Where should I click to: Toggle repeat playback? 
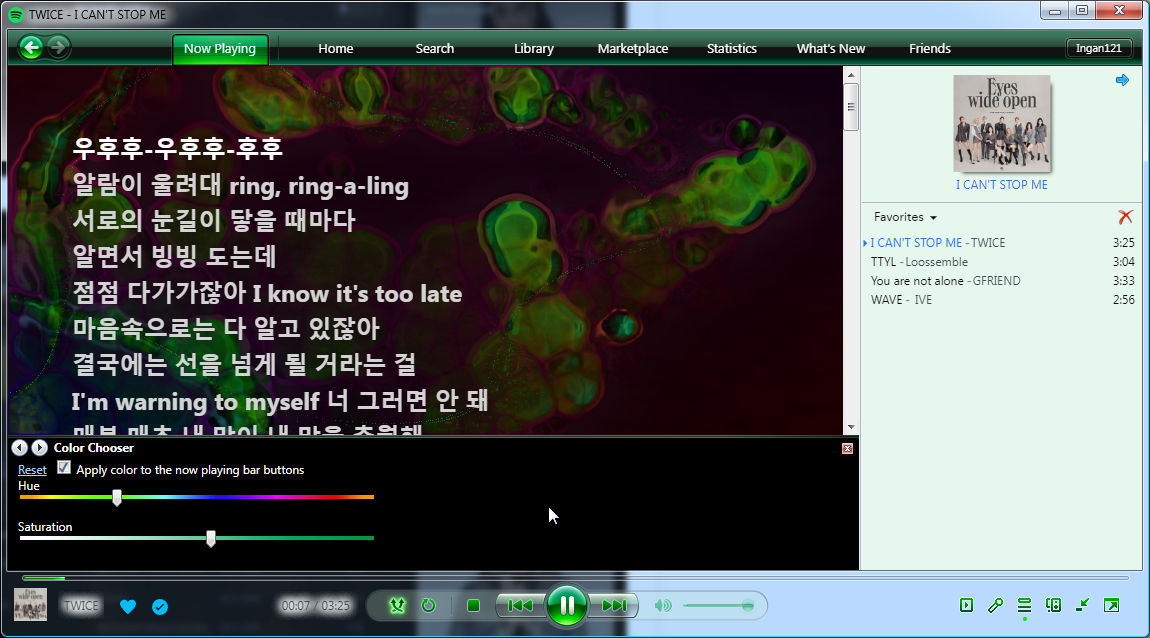point(428,606)
